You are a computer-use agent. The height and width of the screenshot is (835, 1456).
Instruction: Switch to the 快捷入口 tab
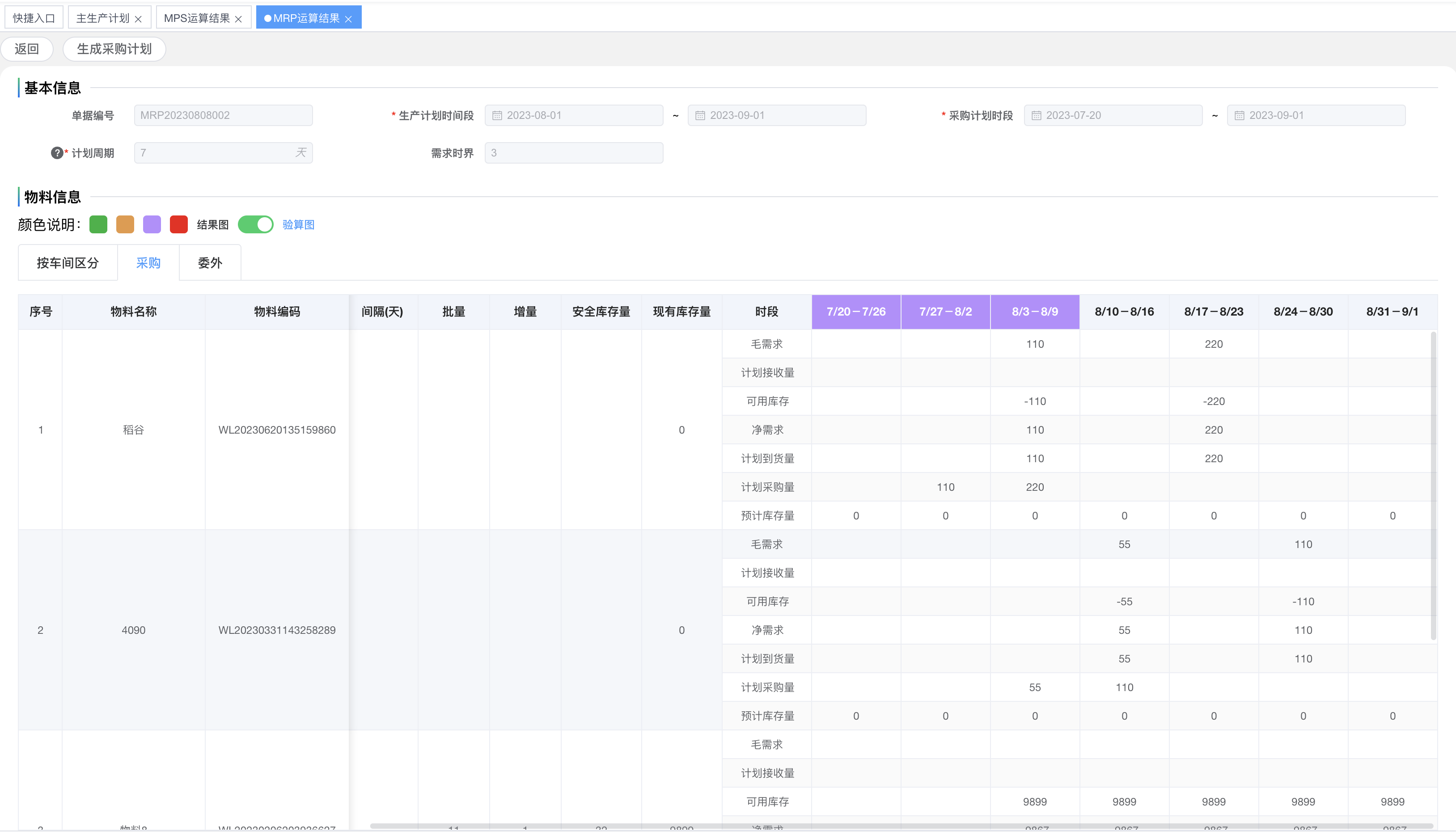point(34,18)
